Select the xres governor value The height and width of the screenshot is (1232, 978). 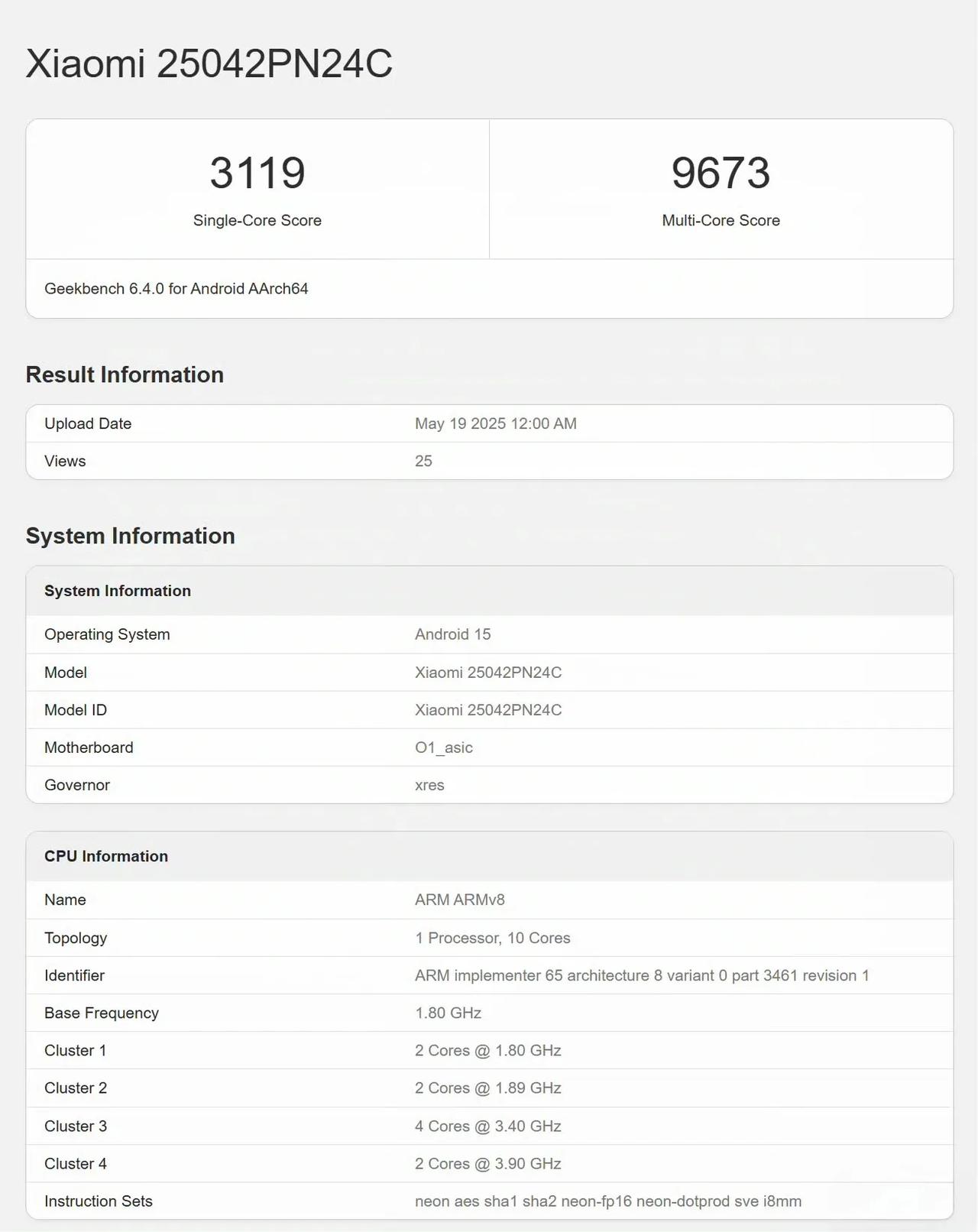point(429,785)
